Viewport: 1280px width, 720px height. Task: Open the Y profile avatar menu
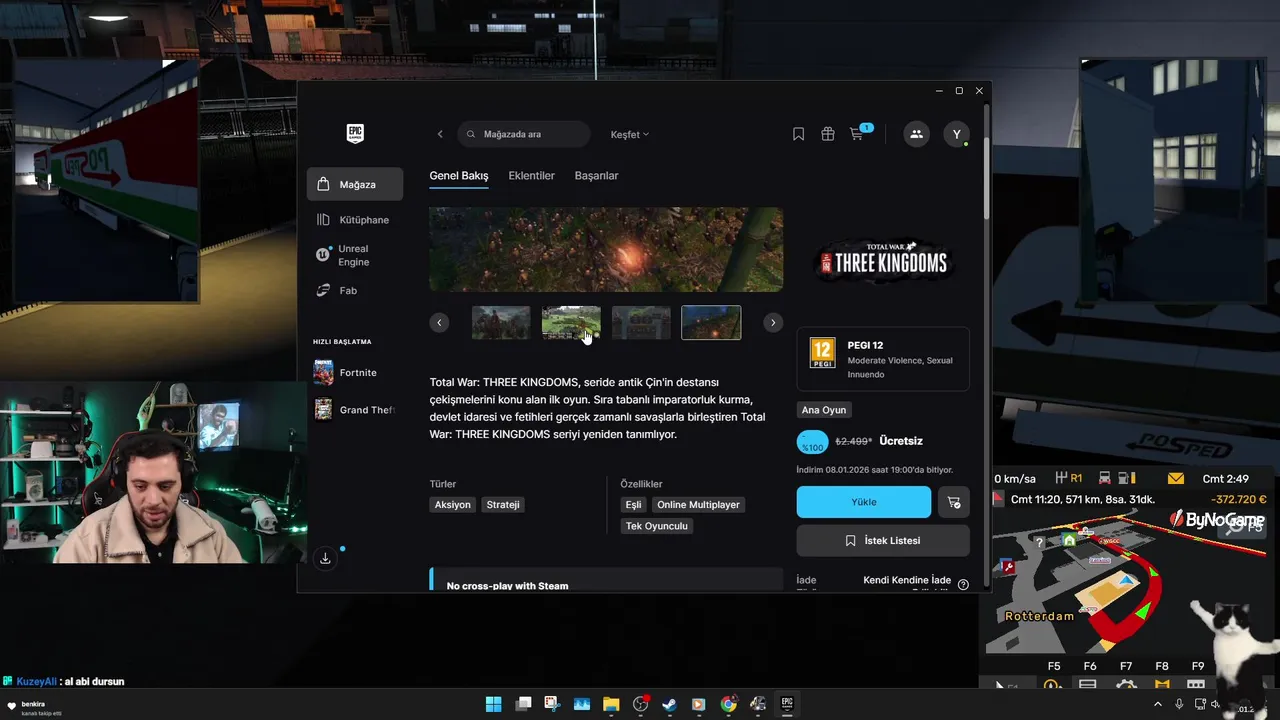pyautogui.click(x=956, y=134)
